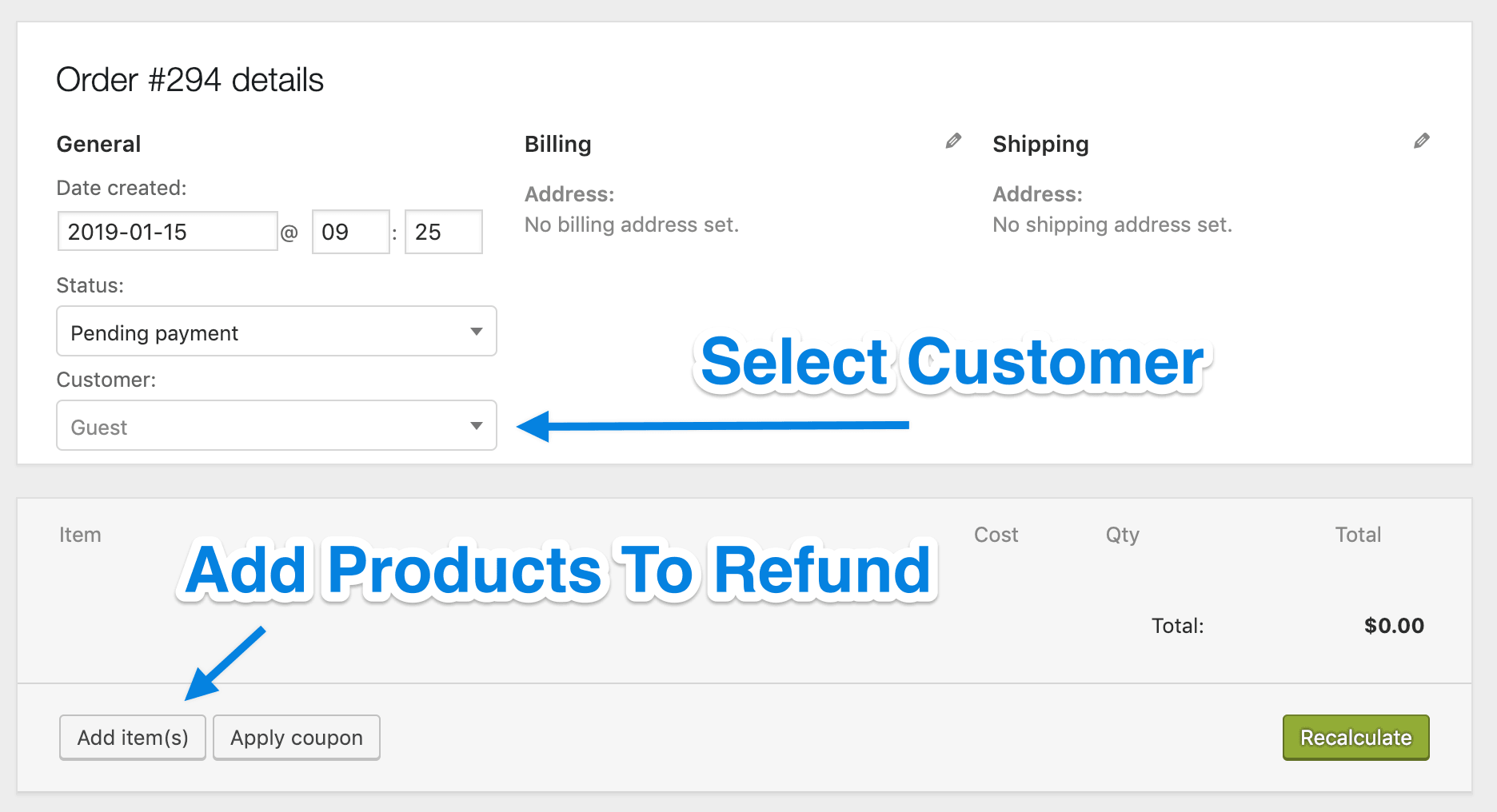The width and height of the screenshot is (1497, 812).
Task: Click the Total column header
Action: 1358,535
